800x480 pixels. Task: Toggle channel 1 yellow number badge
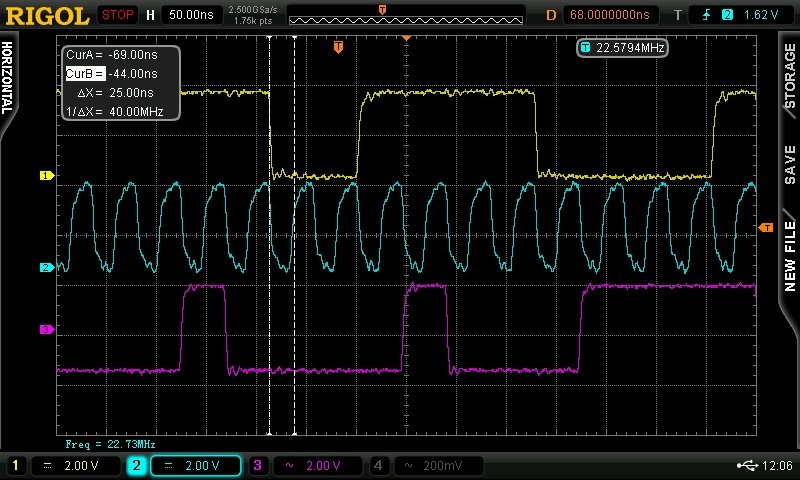(x=15, y=465)
